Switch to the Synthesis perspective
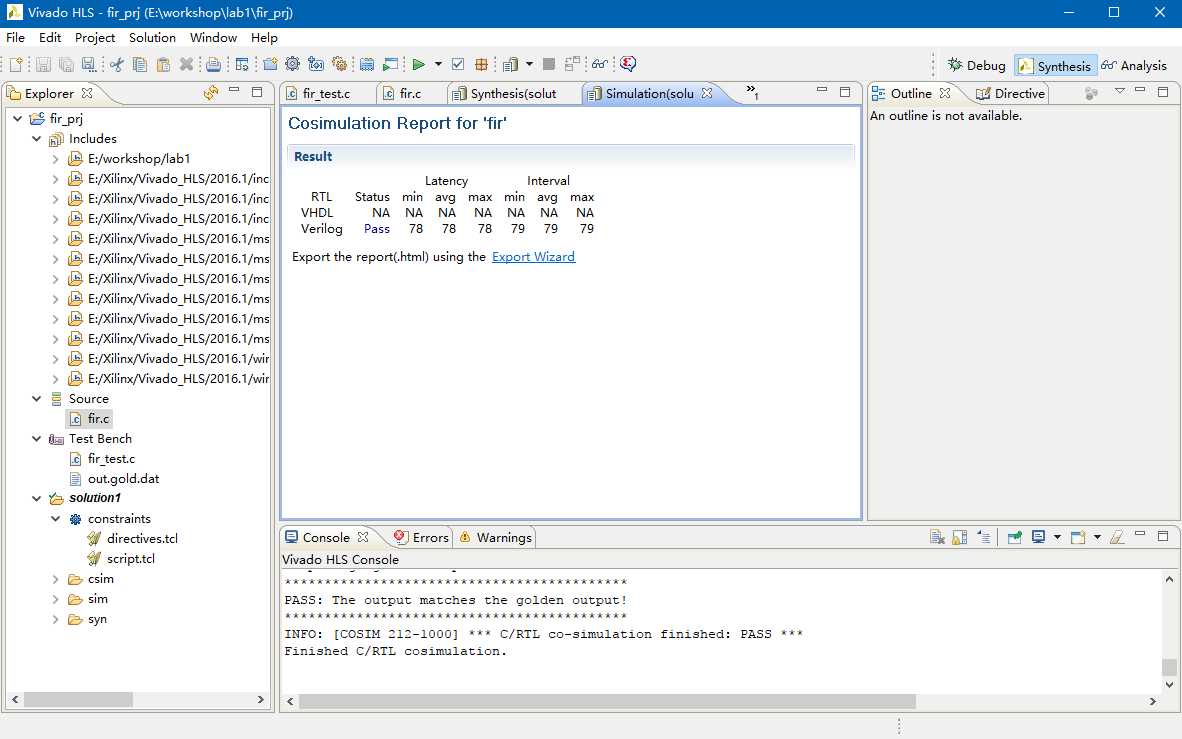The image size is (1182, 739). tap(1055, 66)
